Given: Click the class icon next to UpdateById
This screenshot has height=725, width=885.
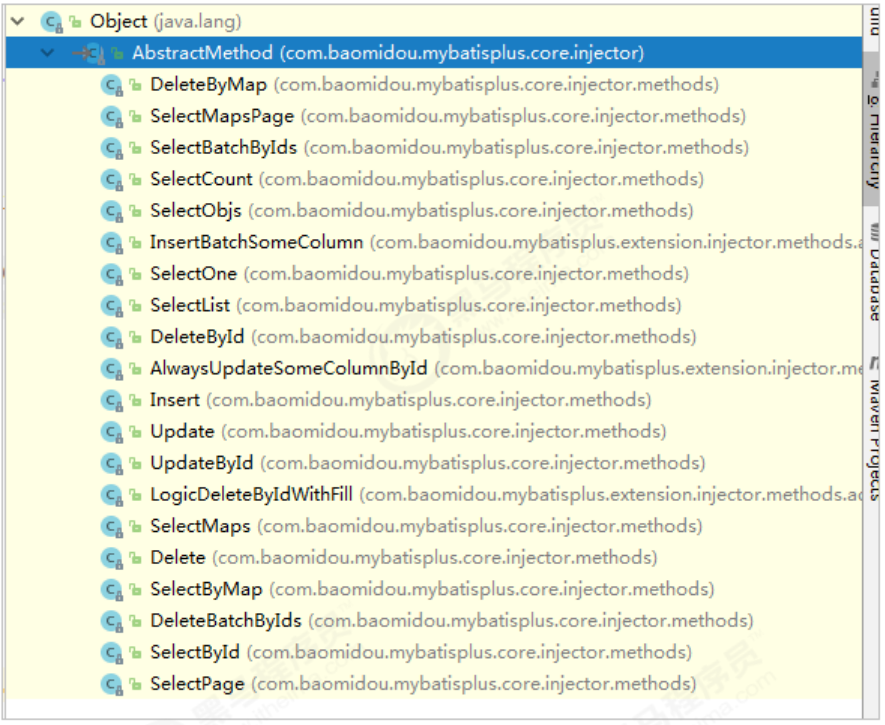Looking at the screenshot, I should 110,464.
